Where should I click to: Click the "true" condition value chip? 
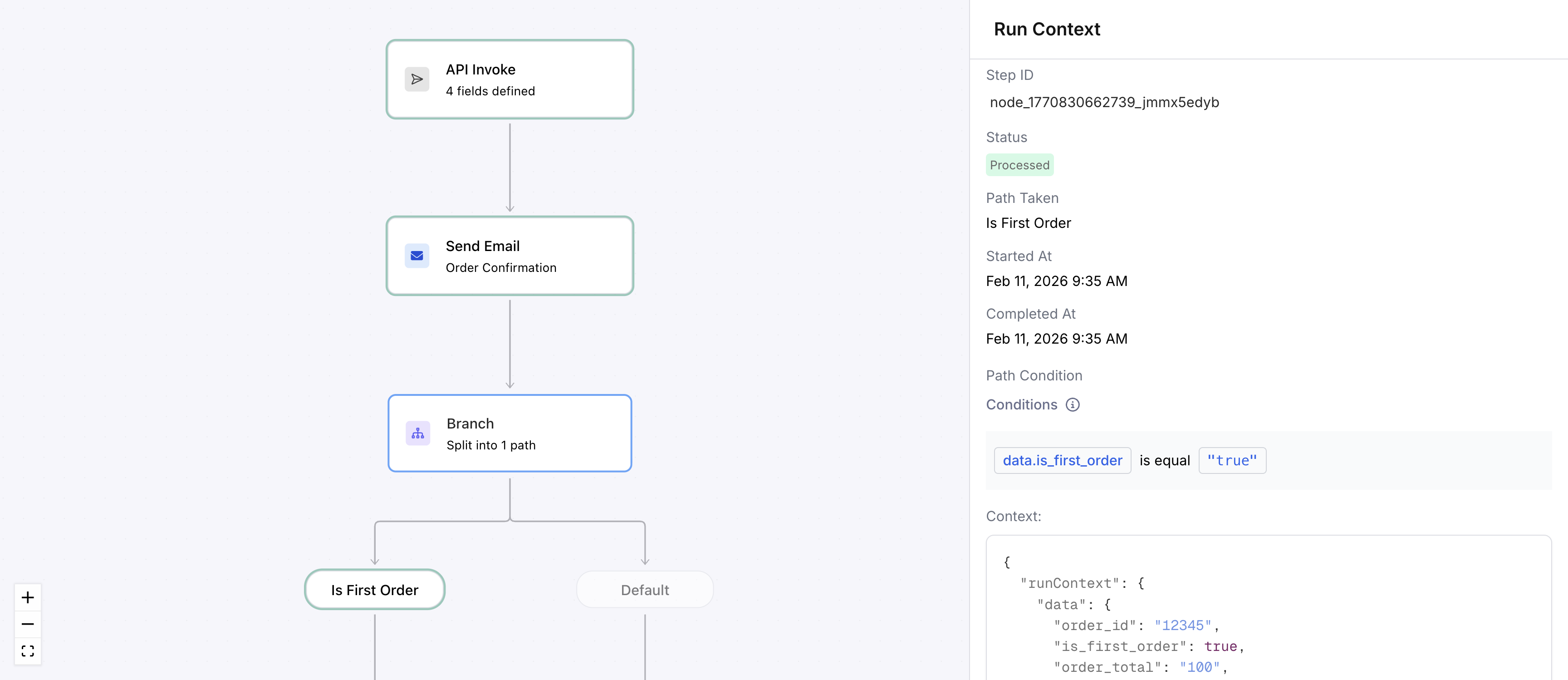pyautogui.click(x=1232, y=461)
